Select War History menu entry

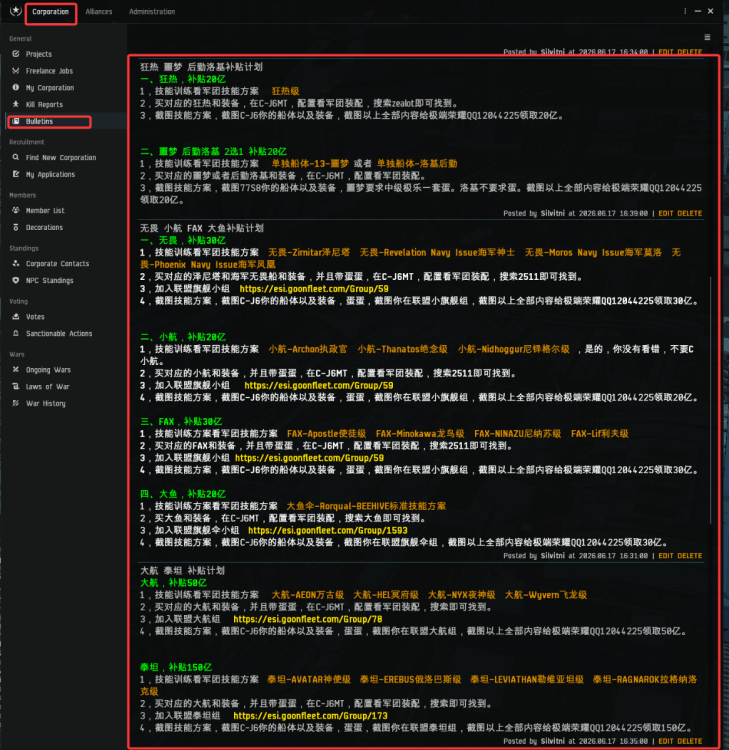pos(45,403)
